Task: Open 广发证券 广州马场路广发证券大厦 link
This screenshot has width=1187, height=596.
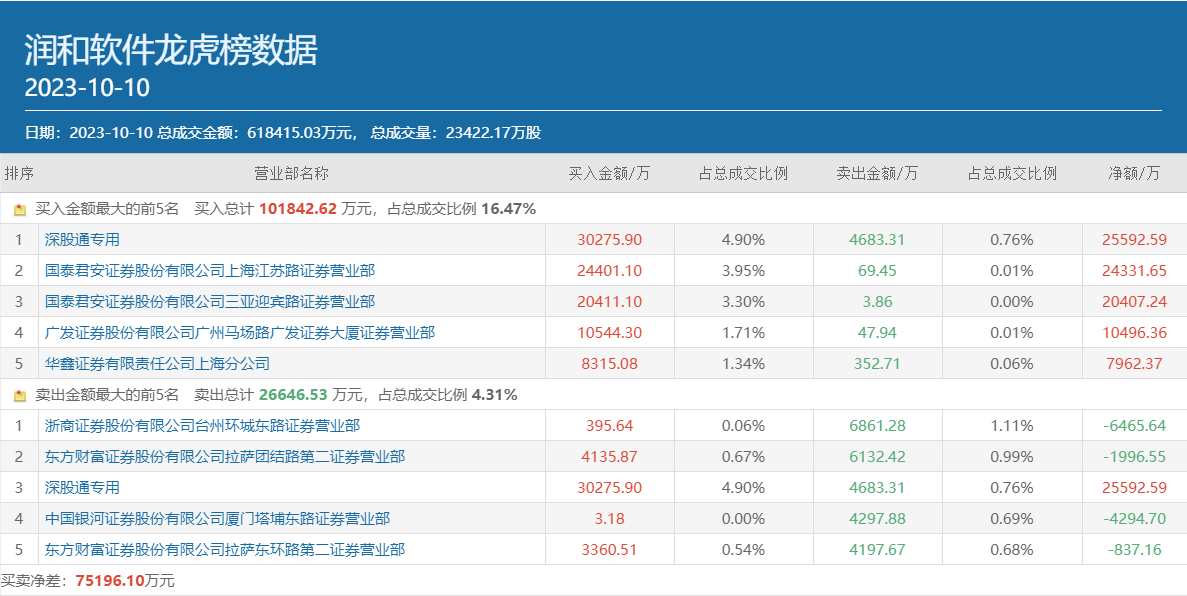Action: point(240,333)
